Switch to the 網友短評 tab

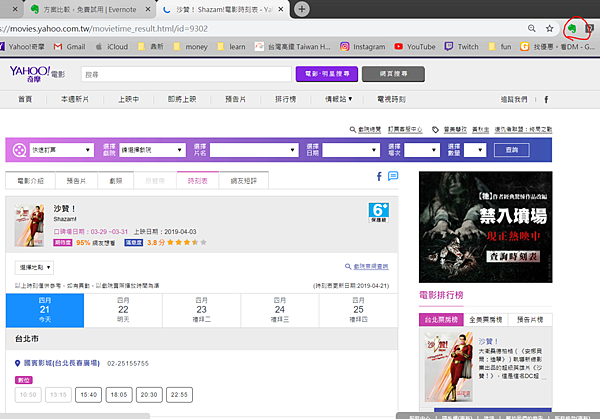[244, 181]
